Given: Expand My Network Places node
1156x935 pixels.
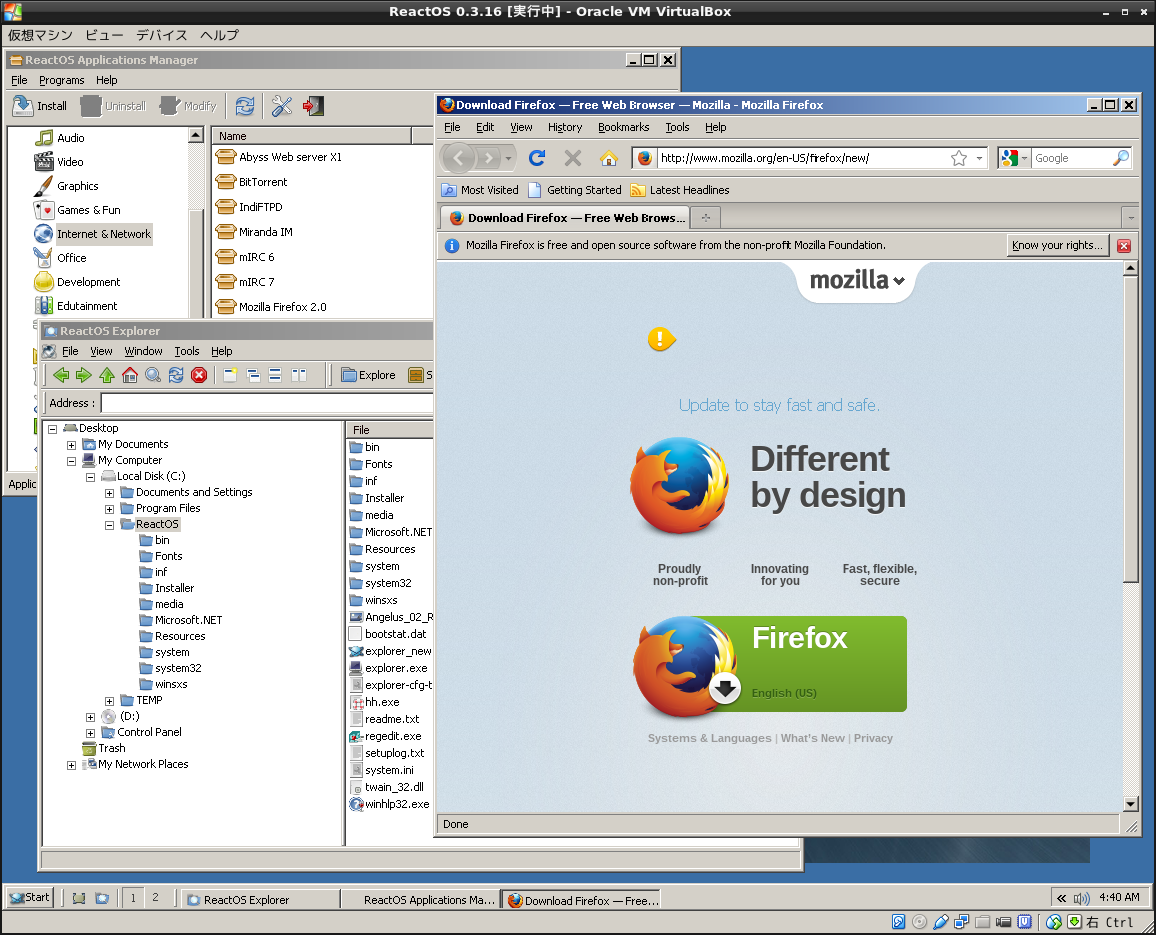Looking at the screenshot, I should coord(72,765).
